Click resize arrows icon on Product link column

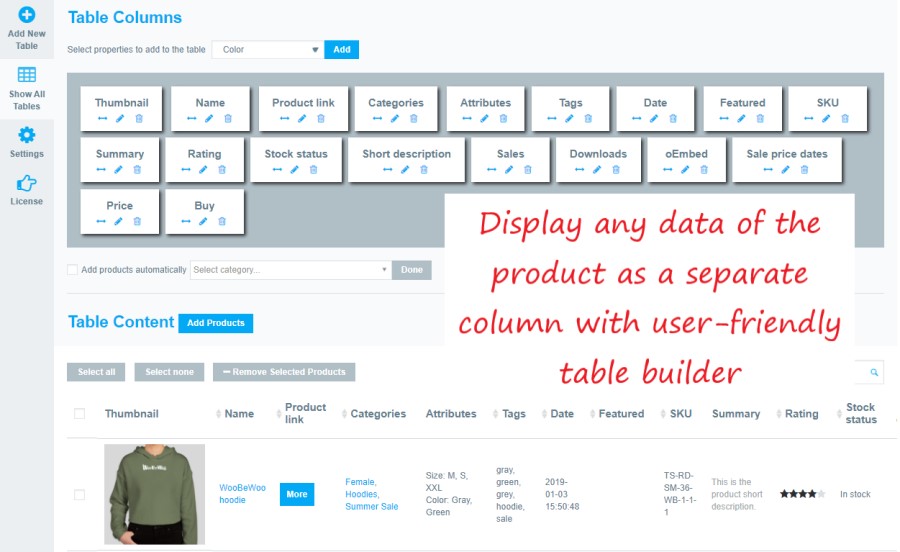284,118
